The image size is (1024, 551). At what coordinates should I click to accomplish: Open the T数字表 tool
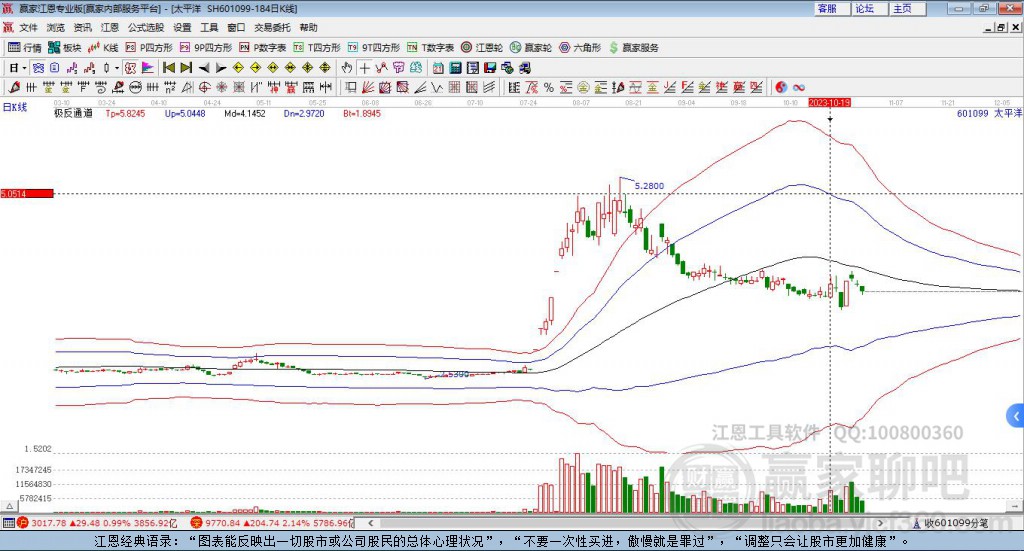pos(430,48)
